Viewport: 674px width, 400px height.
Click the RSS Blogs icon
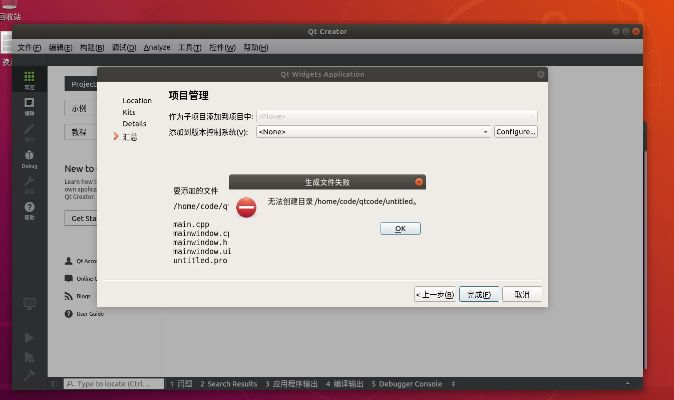click(69, 296)
